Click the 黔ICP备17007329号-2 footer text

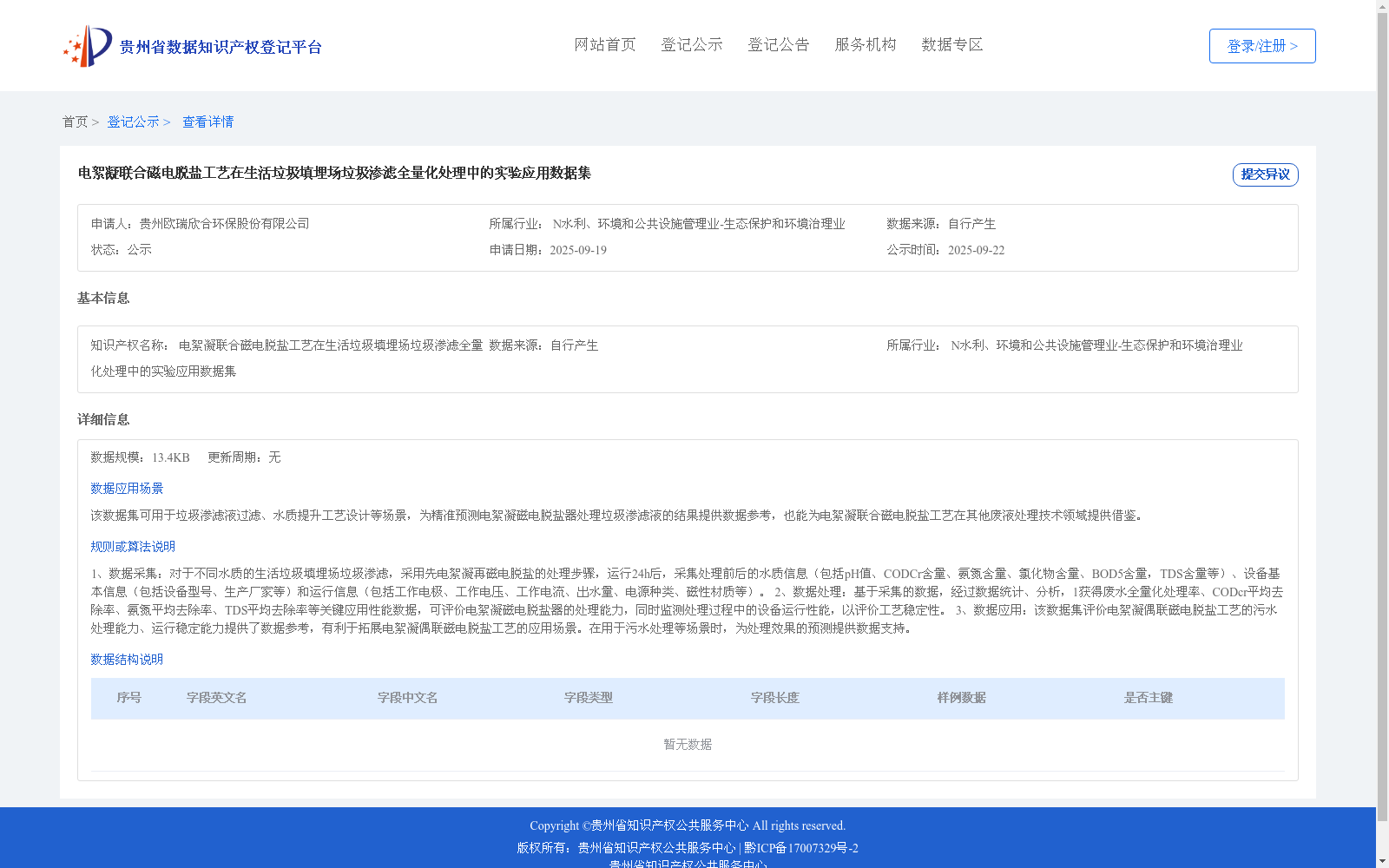[x=801, y=848]
